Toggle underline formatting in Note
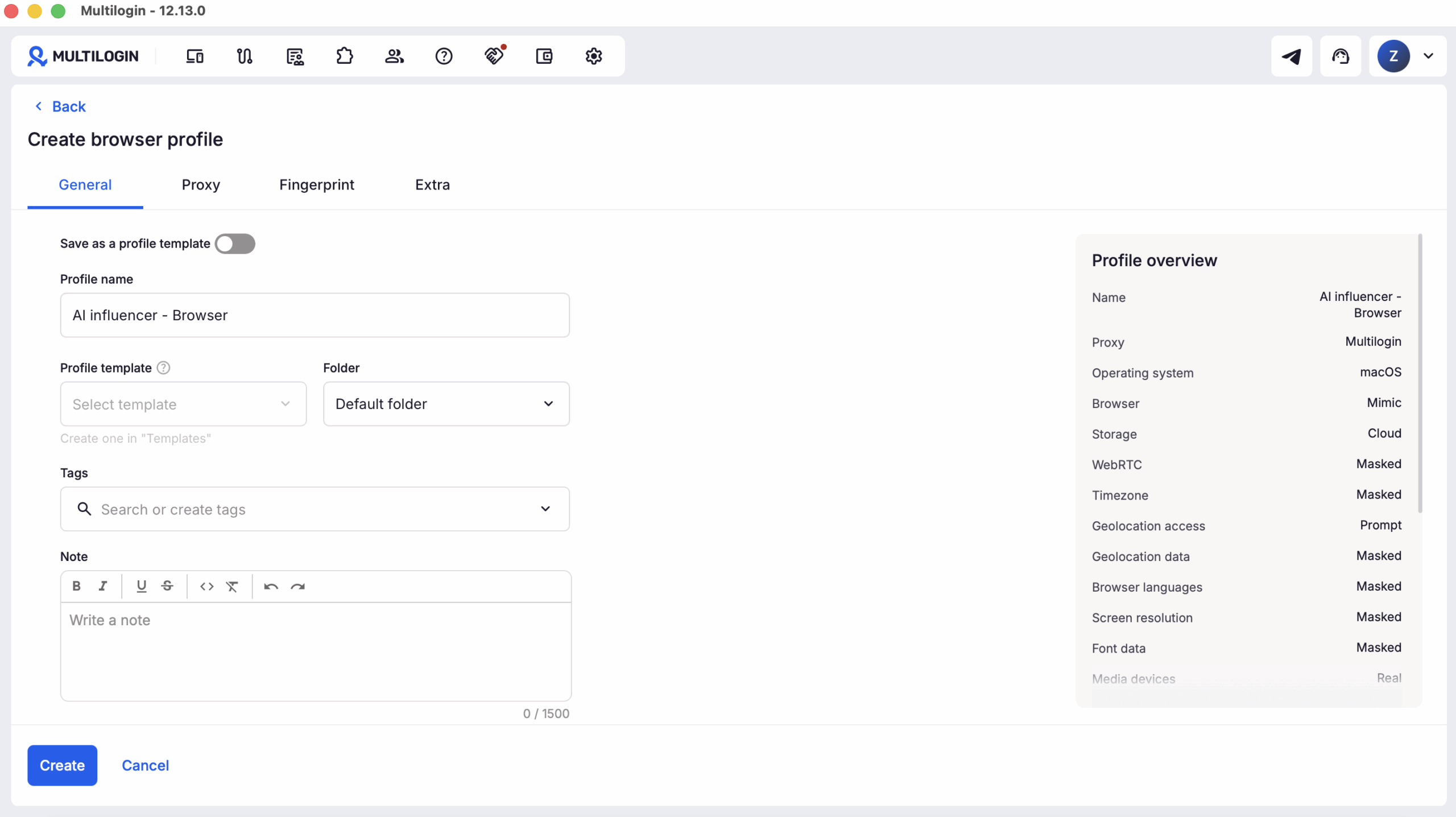This screenshot has width=1456, height=817. click(142, 586)
